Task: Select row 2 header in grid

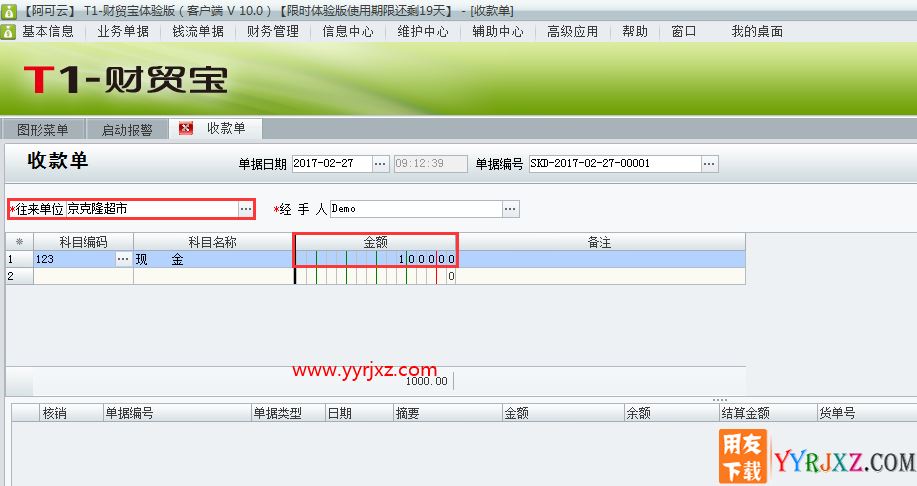Action: (x=19, y=276)
